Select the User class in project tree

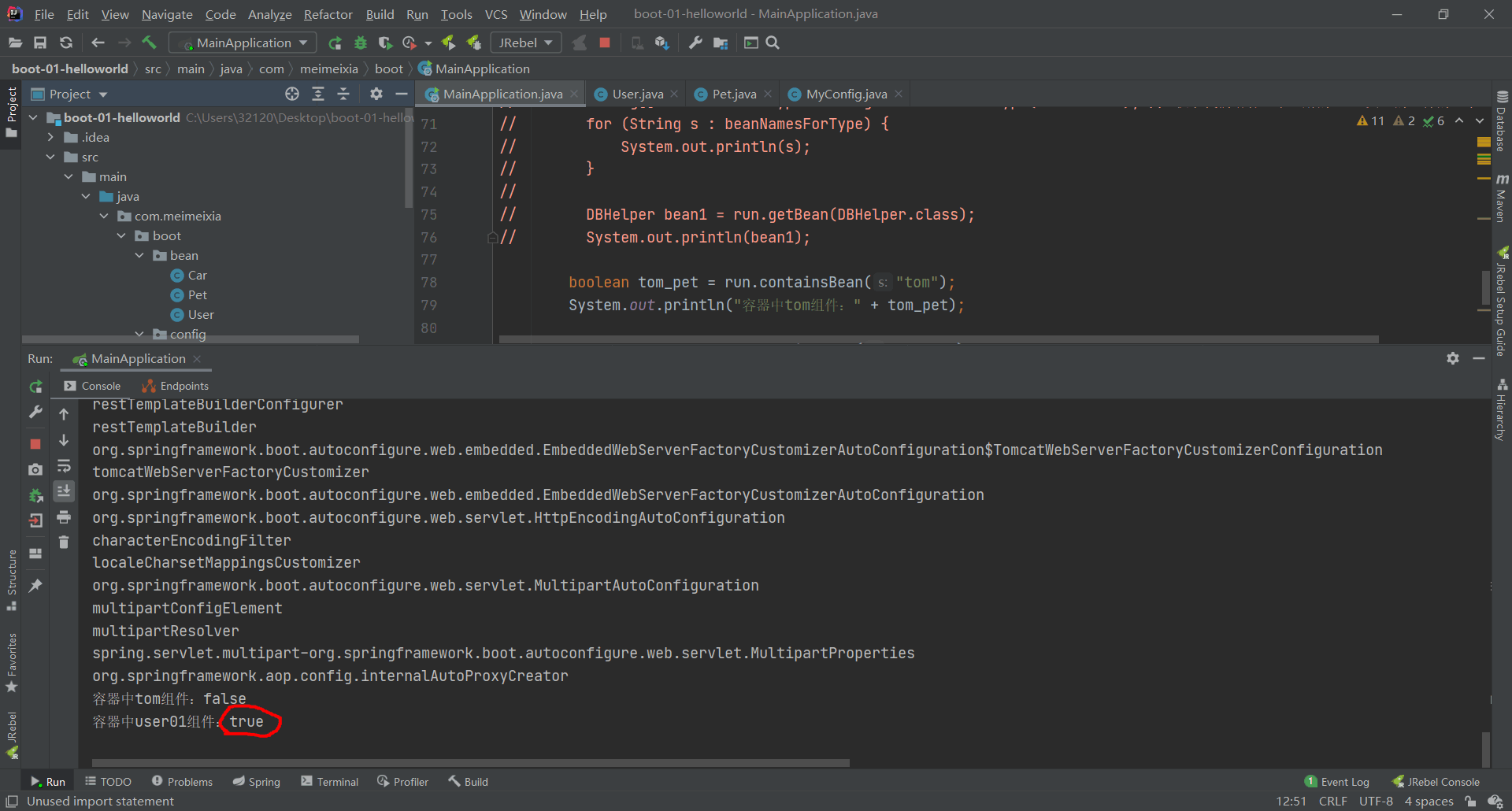[x=192, y=314]
